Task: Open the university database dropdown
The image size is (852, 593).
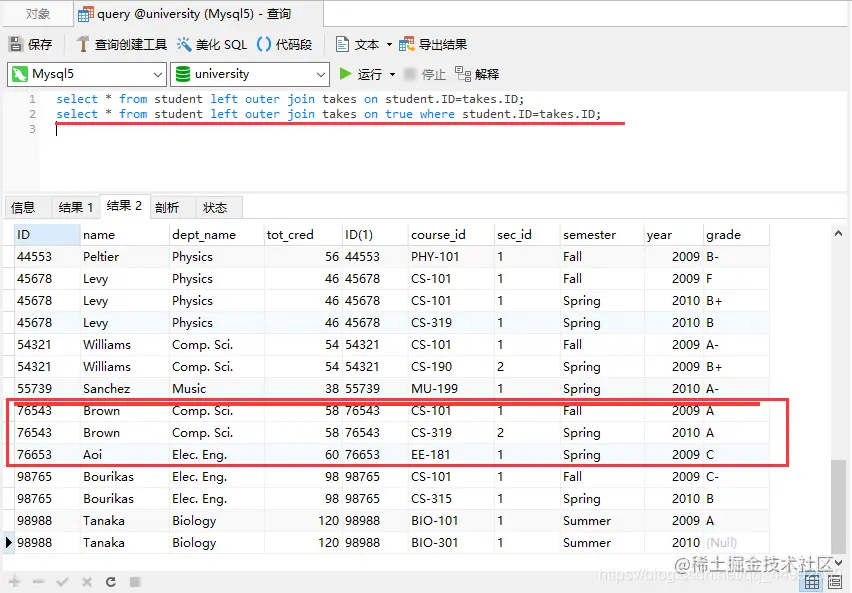Action: (x=250, y=74)
